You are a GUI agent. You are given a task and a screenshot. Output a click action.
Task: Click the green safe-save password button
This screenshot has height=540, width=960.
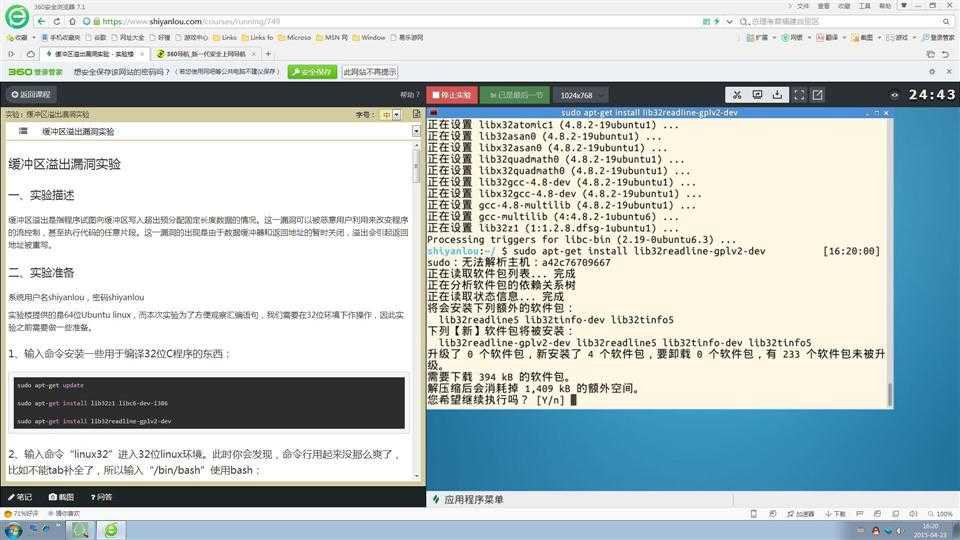(x=312, y=72)
